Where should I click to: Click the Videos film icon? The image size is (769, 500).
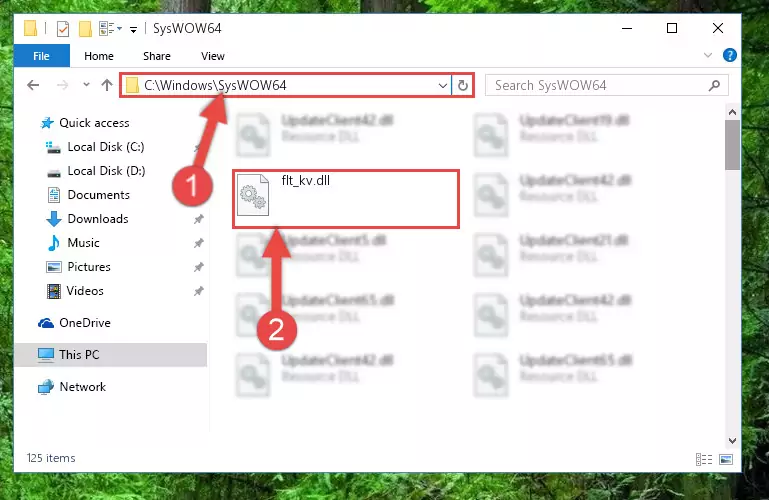(53, 291)
